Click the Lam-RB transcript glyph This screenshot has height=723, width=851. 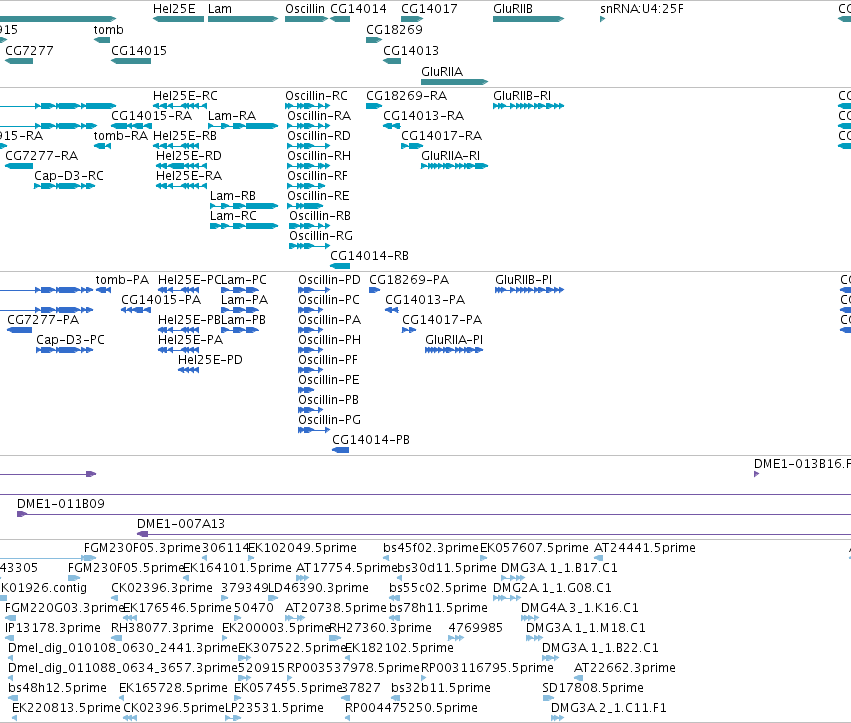[244, 206]
